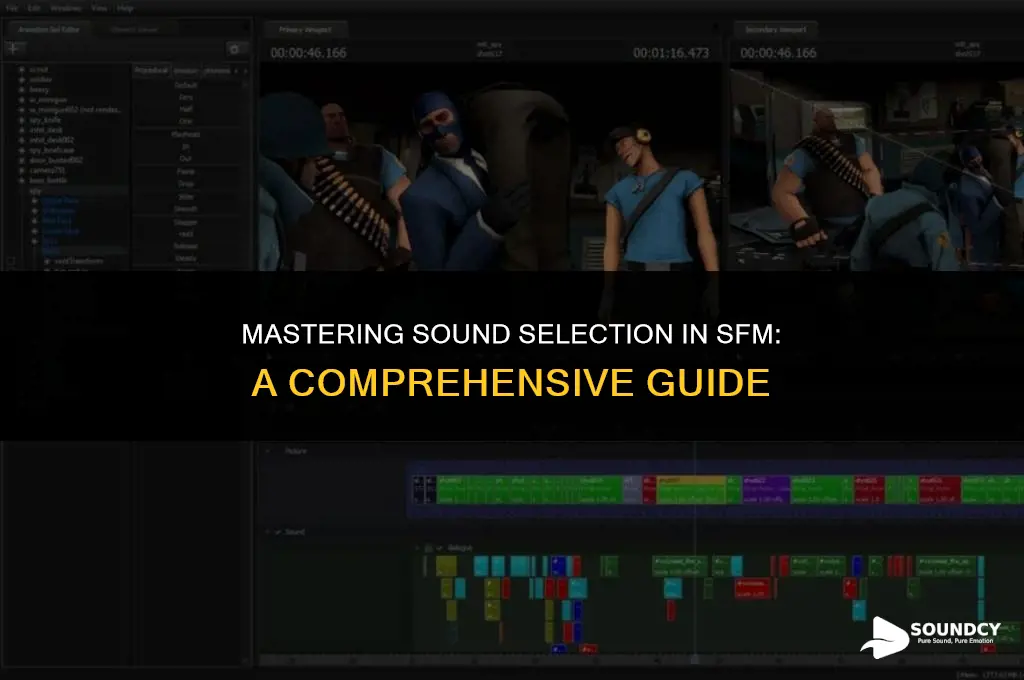This screenshot has width=1024, height=680.
Task: Choose the Steady preset
Action: [x=186, y=259]
